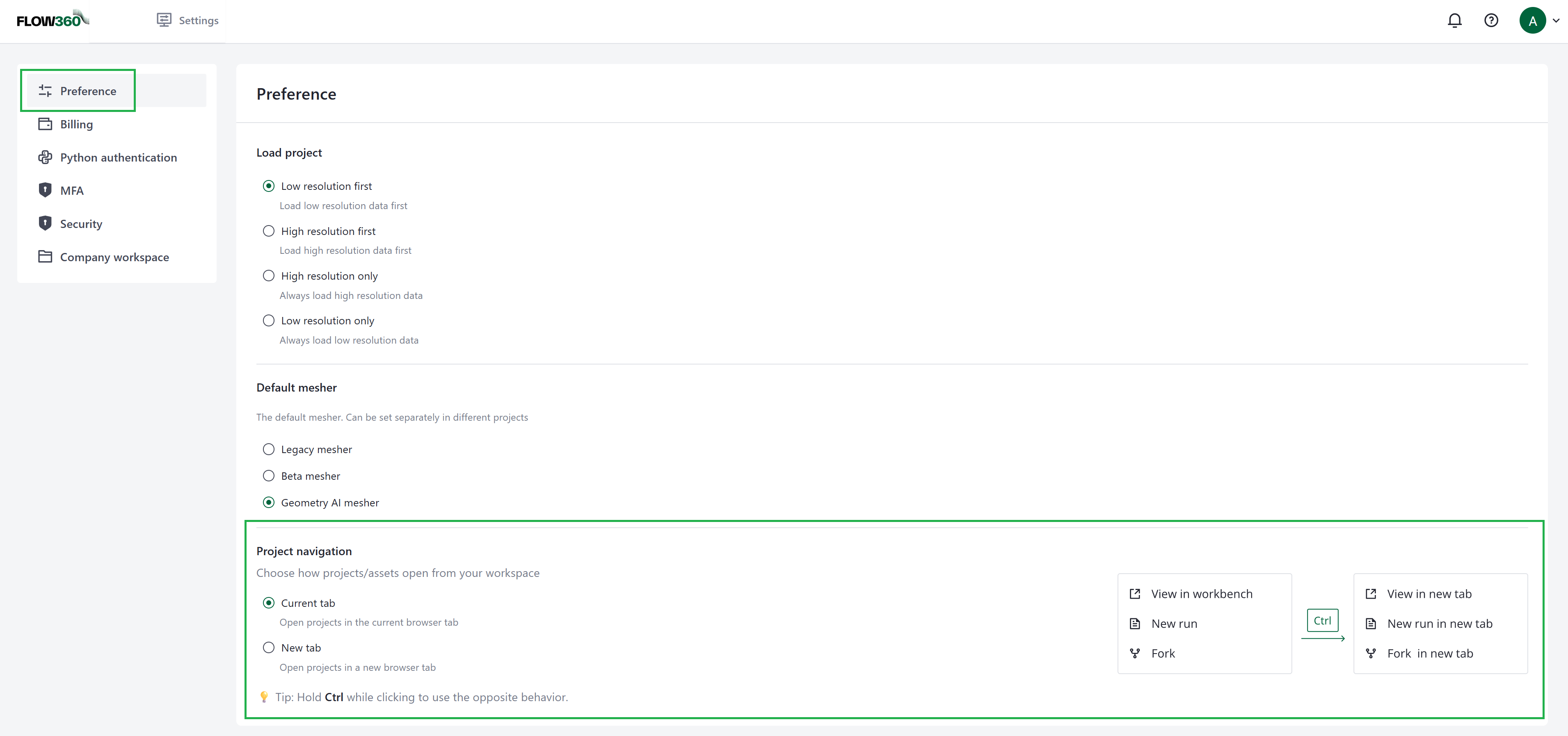The width and height of the screenshot is (1568, 736).
Task: Open the Billing settings page
Action: click(x=117, y=124)
